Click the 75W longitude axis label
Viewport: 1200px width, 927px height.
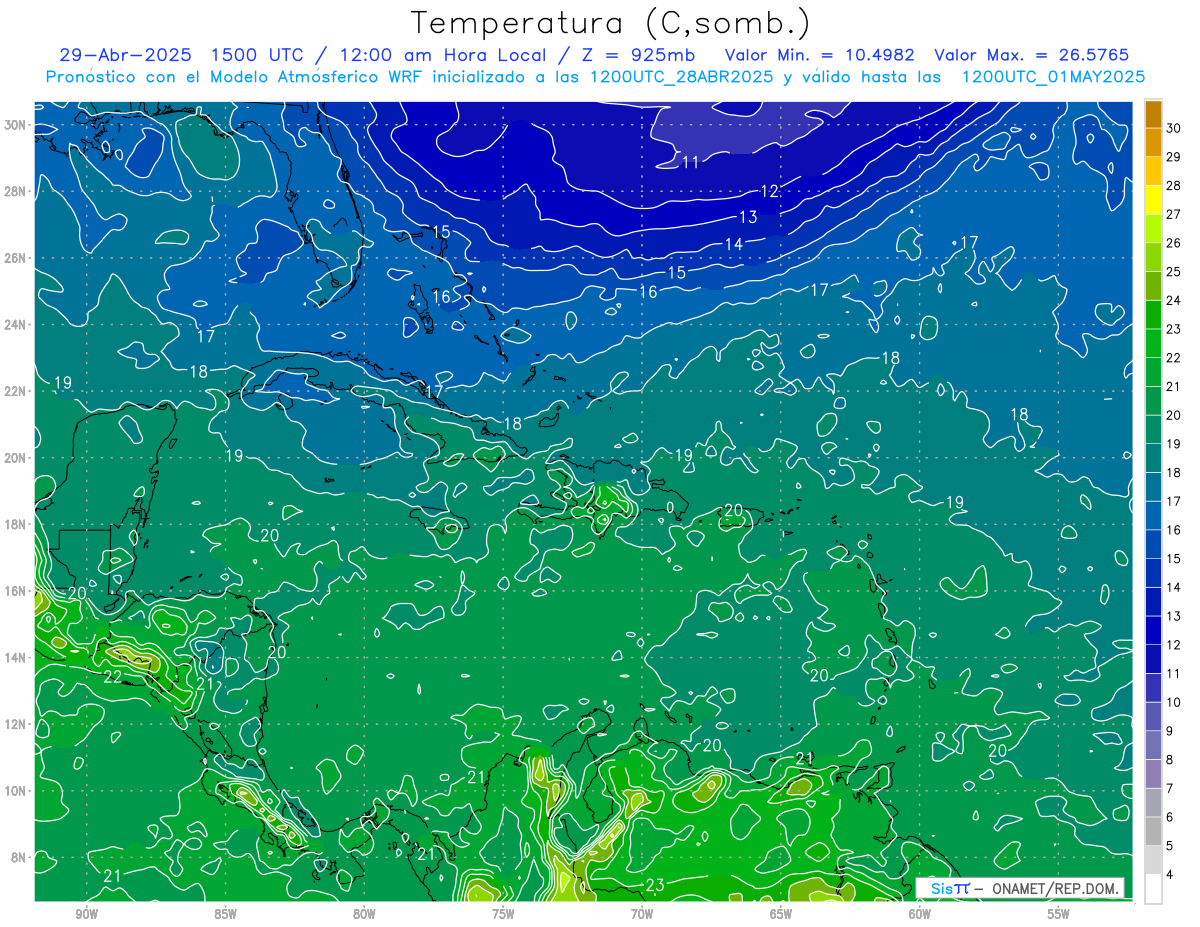pos(503,914)
